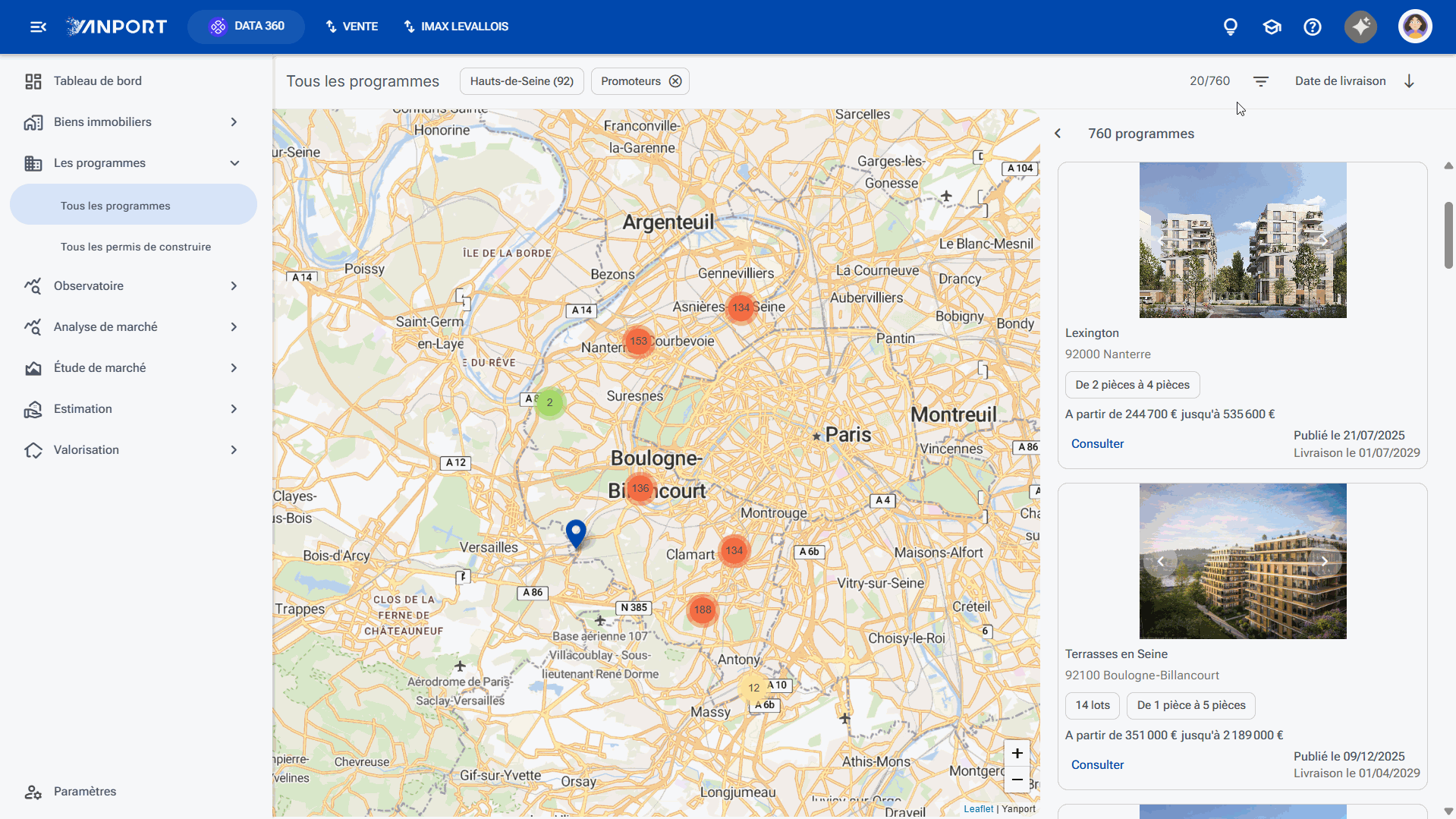Open map cluster 188 near Antony

(703, 610)
